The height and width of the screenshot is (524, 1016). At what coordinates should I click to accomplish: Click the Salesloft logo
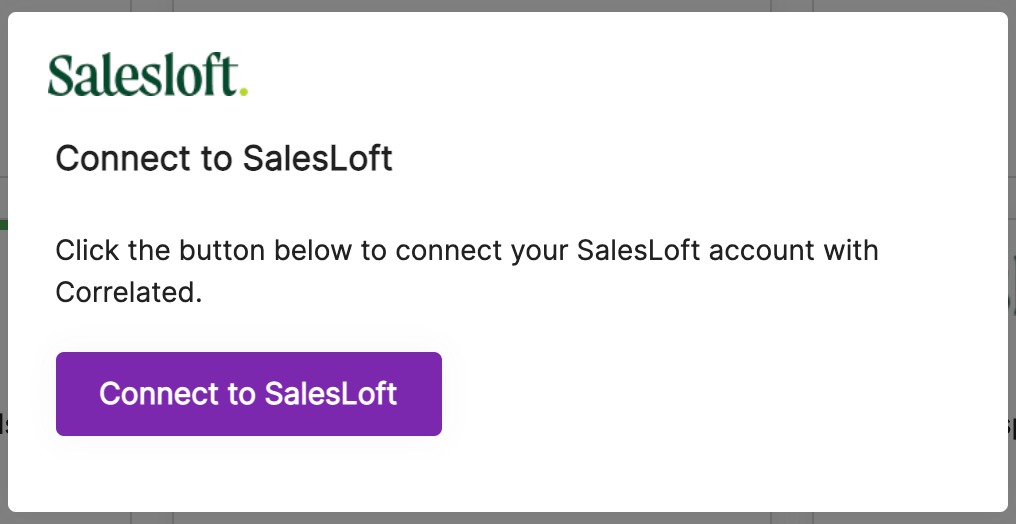pyautogui.click(x=146, y=76)
